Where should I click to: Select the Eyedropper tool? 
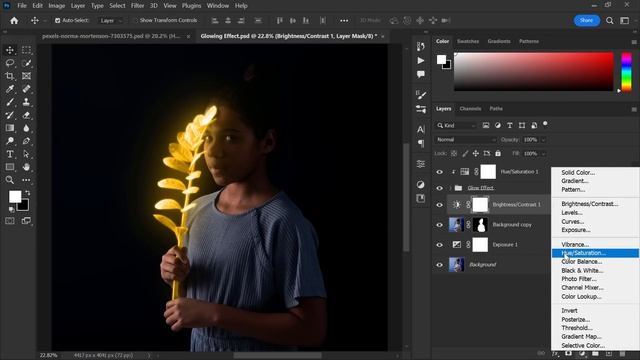click(x=10, y=89)
